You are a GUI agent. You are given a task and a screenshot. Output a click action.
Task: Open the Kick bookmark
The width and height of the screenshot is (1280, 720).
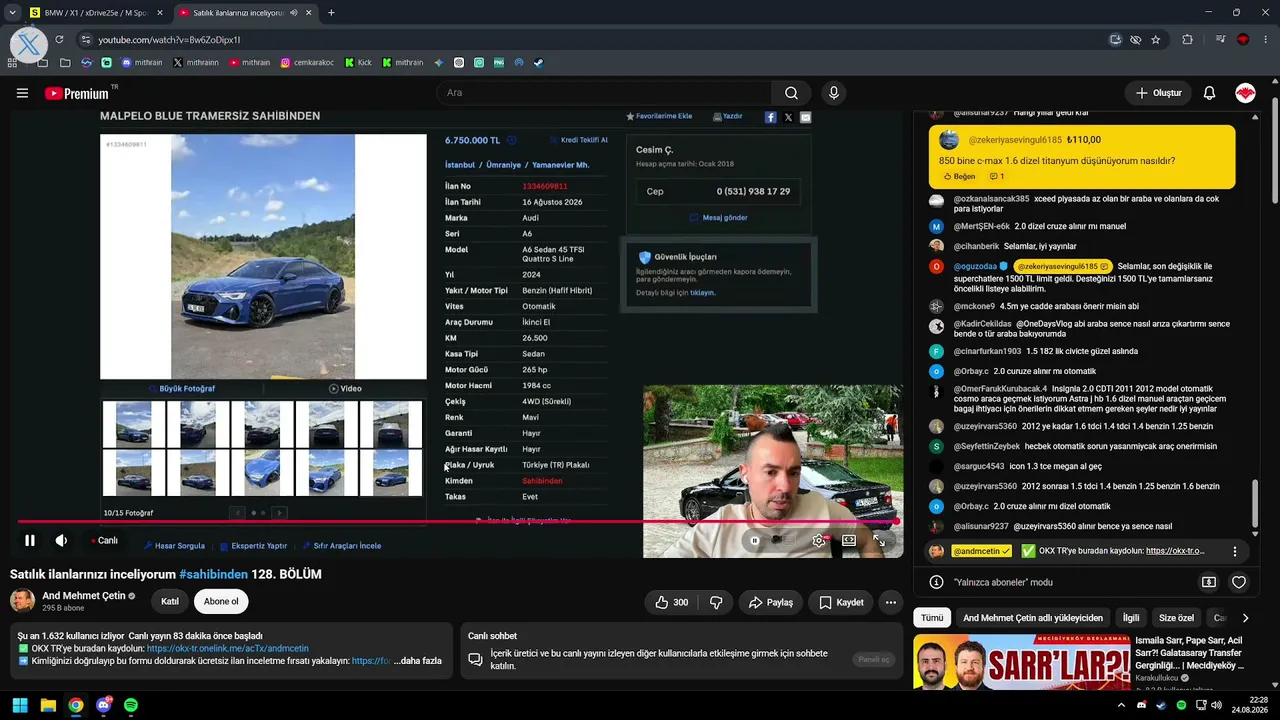coord(358,63)
